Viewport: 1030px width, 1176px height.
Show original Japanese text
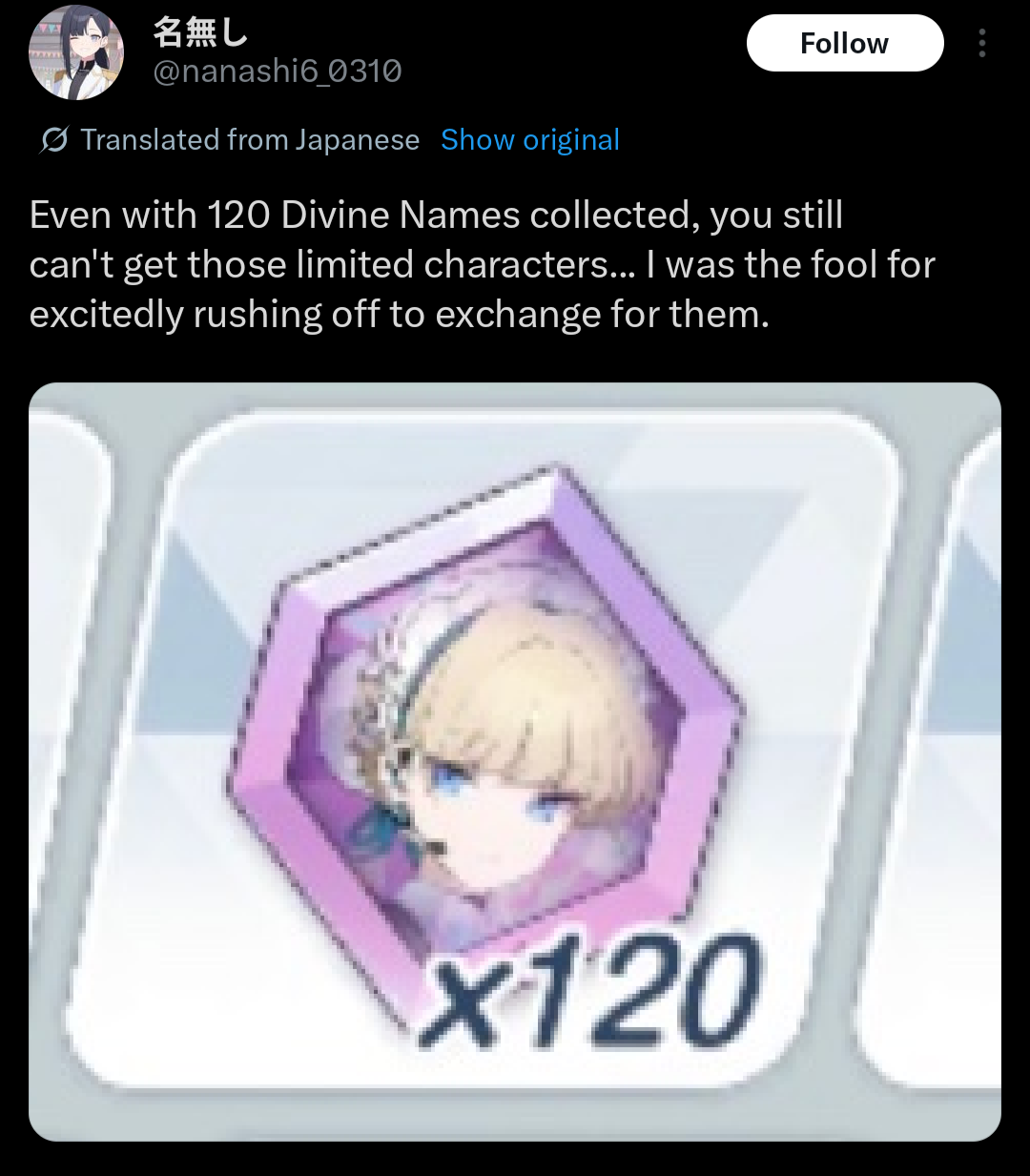click(530, 140)
